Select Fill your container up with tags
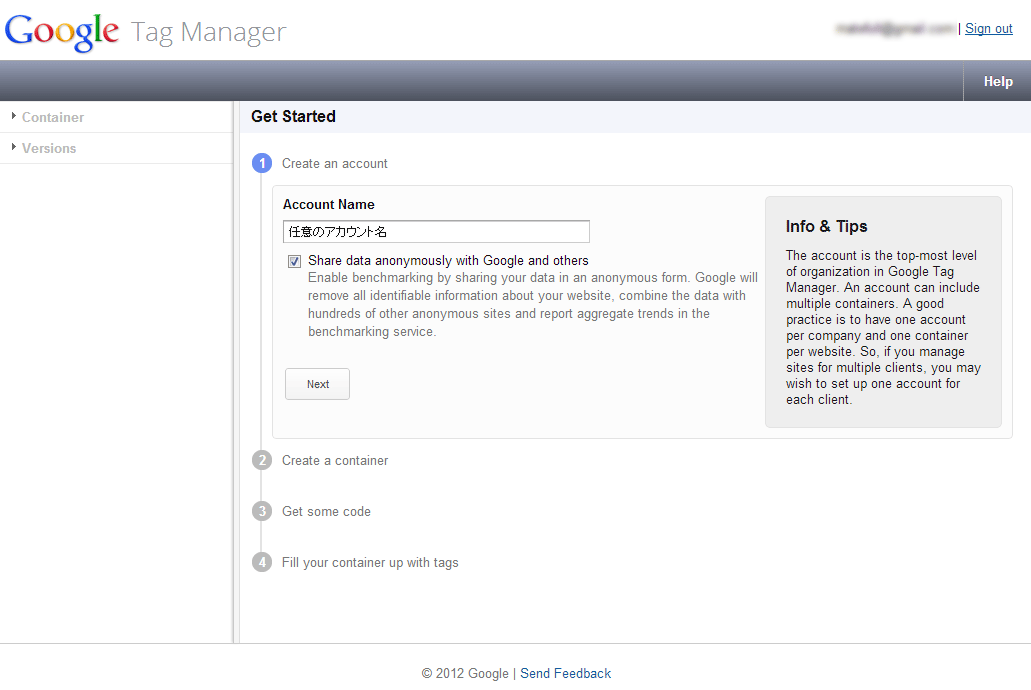 370,562
